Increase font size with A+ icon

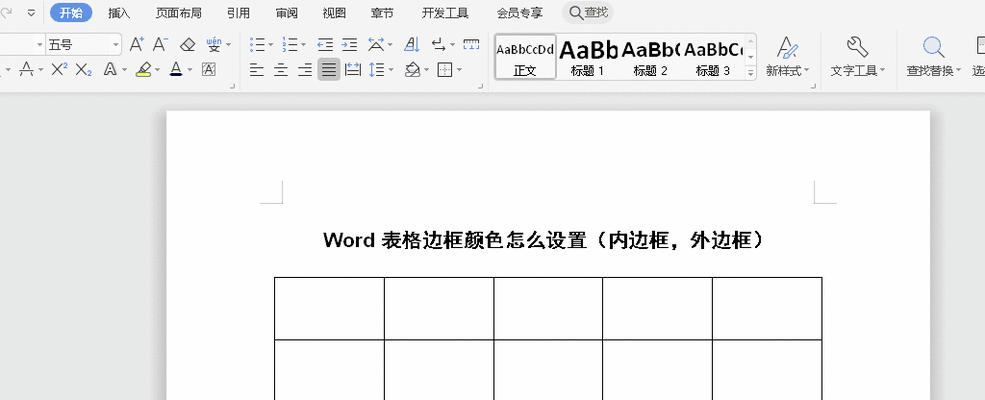(136, 45)
